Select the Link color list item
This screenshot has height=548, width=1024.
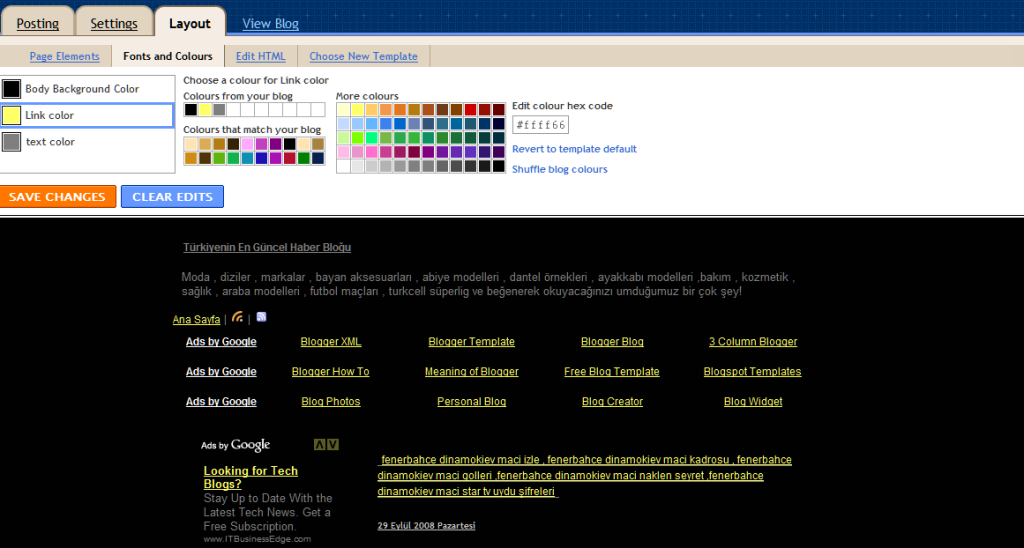click(x=88, y=116)
